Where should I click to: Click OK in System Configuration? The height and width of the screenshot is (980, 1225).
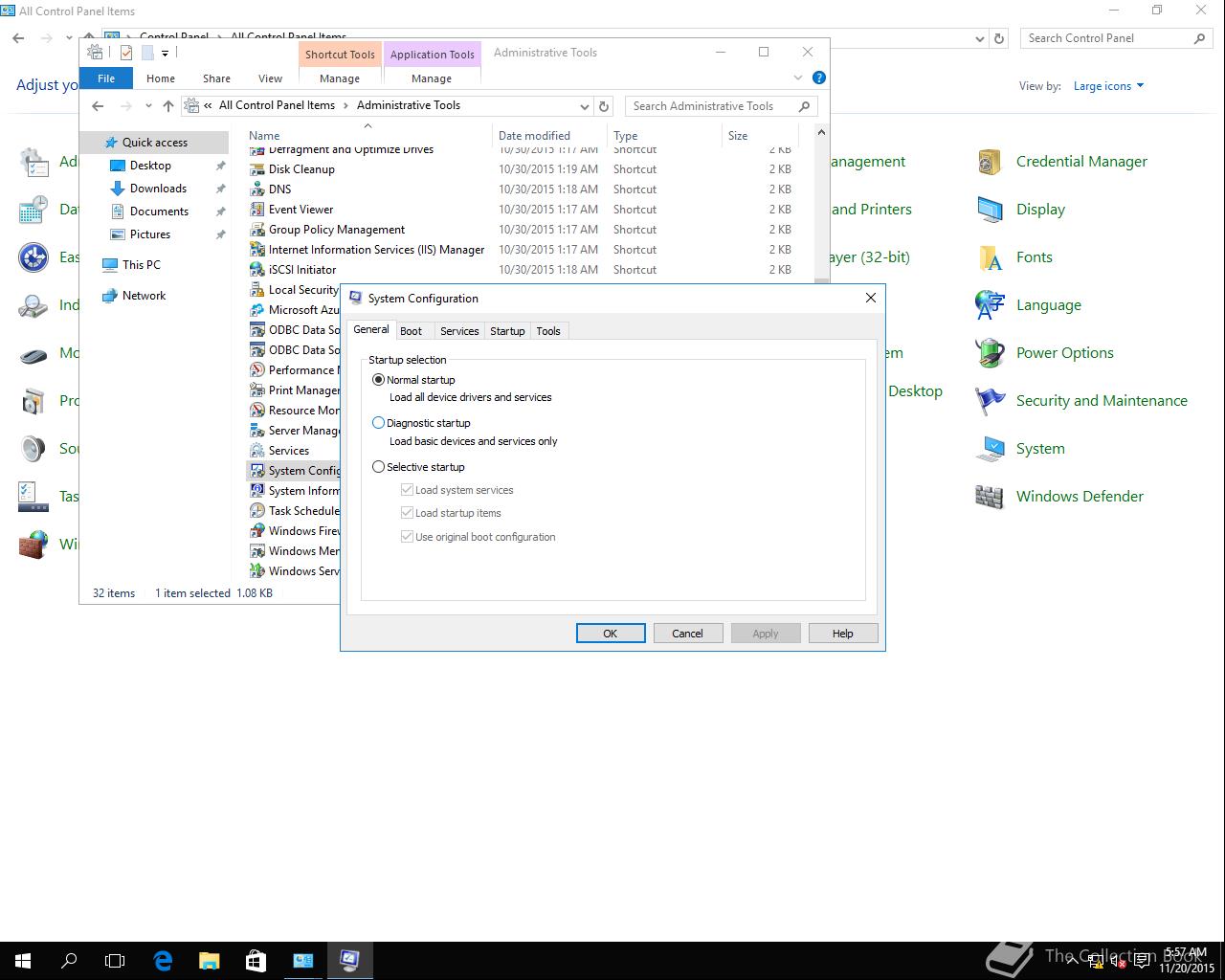tap(611, 634)
